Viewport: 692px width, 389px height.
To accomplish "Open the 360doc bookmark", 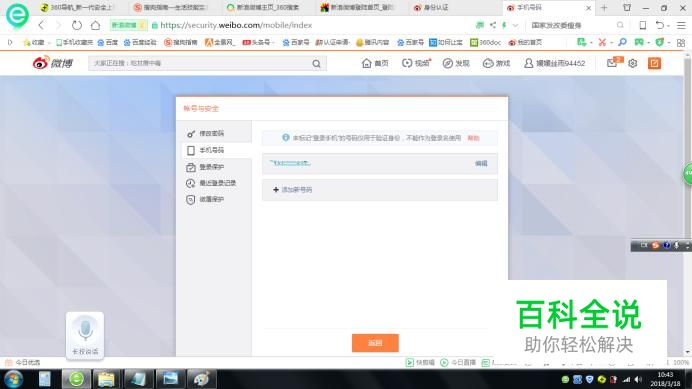I will 485,42.
